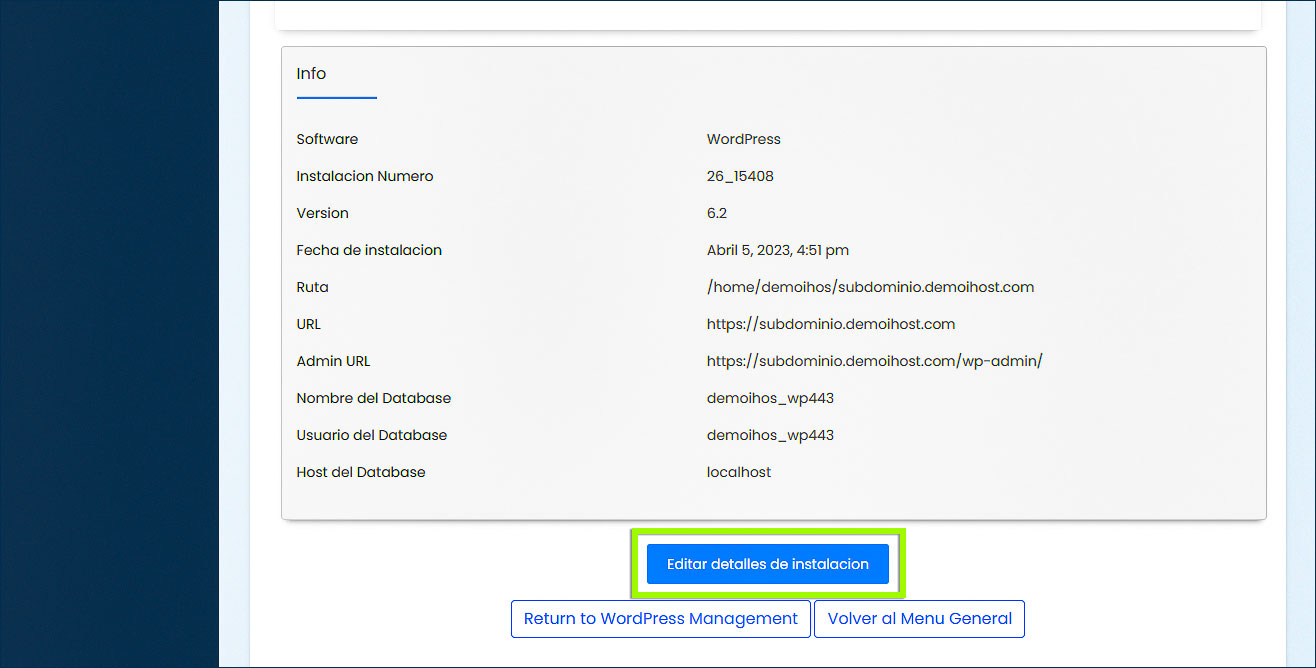The image size is (1316, 668).
Task: Click the localhost database host value
Action: point(739,471)
